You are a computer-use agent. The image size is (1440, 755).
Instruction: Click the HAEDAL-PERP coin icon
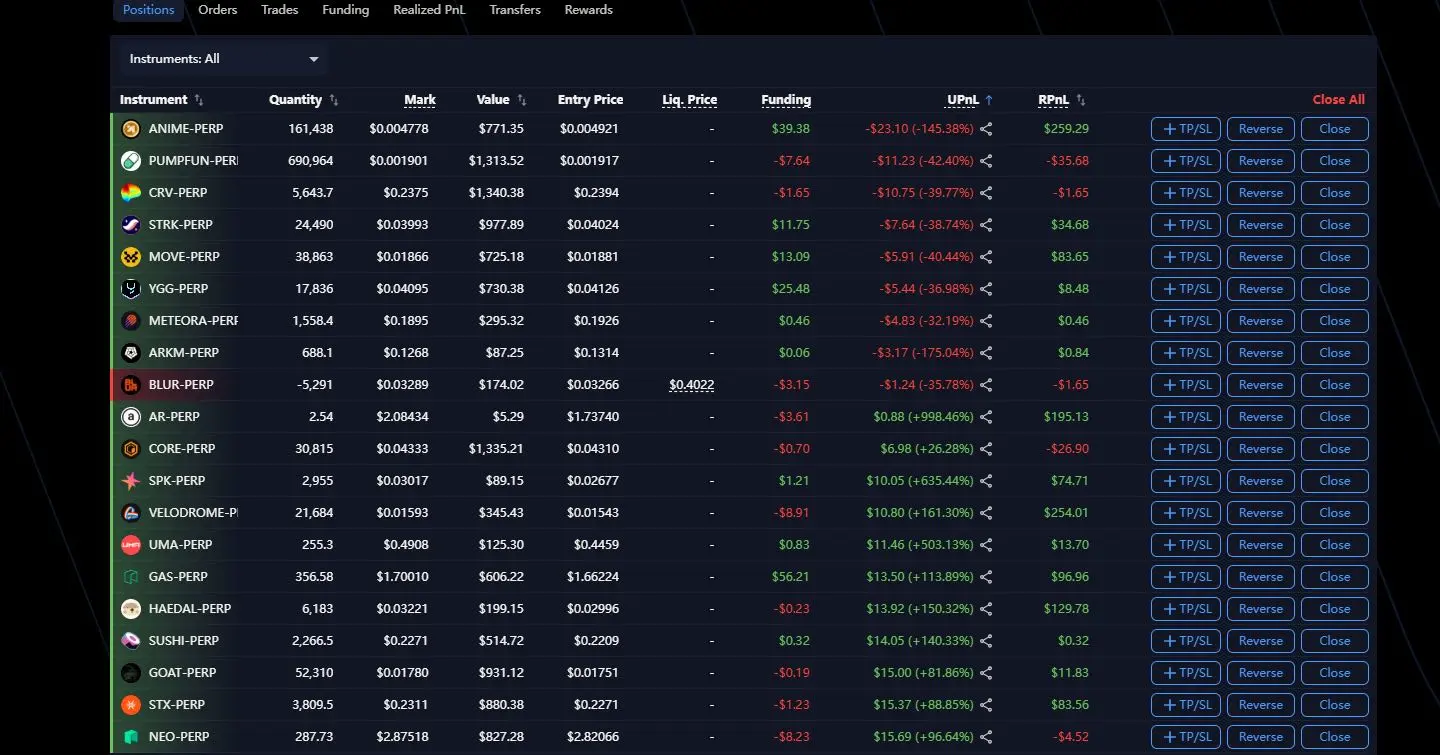pyautogui.click(x=131, y=609)
